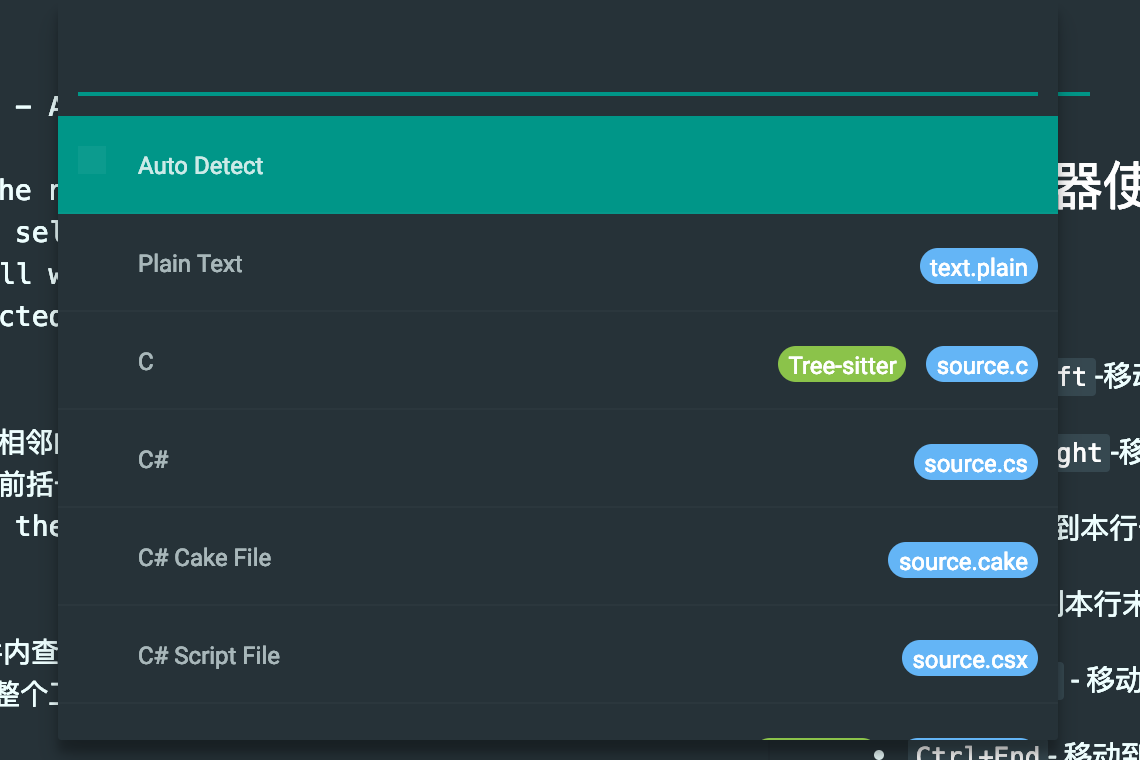The height and width of the screenshot is (760, 1140).
Task: Click the green Tree-sitter badge on C
Action: pos(842,366)
